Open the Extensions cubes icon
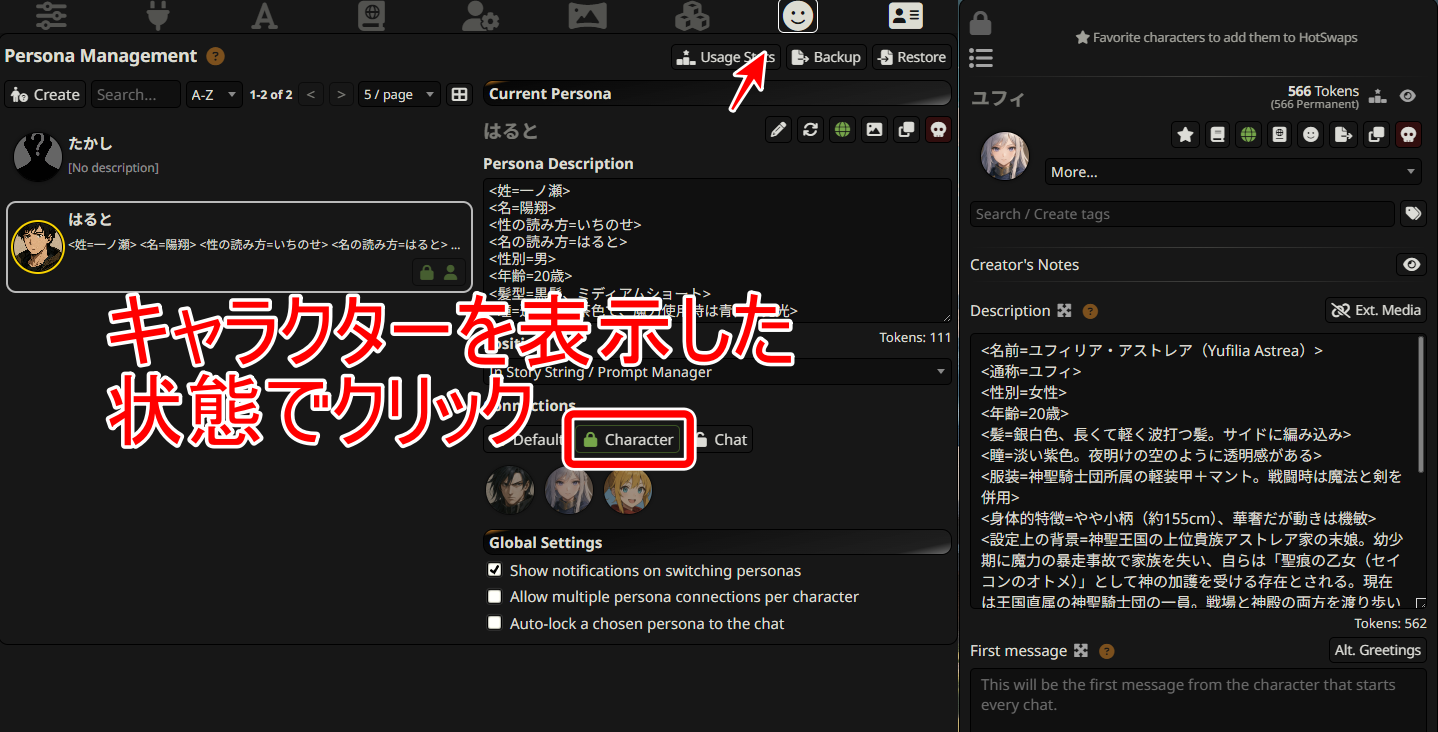Image resolution: width=1438 pixels, height=732 pixels. point(692,15)
